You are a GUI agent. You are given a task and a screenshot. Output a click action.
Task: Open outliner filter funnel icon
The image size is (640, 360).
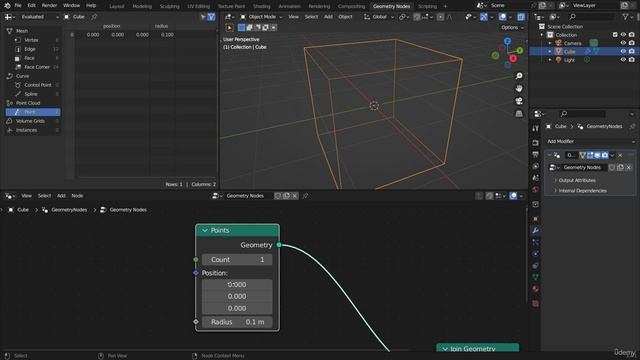[625, 17]
